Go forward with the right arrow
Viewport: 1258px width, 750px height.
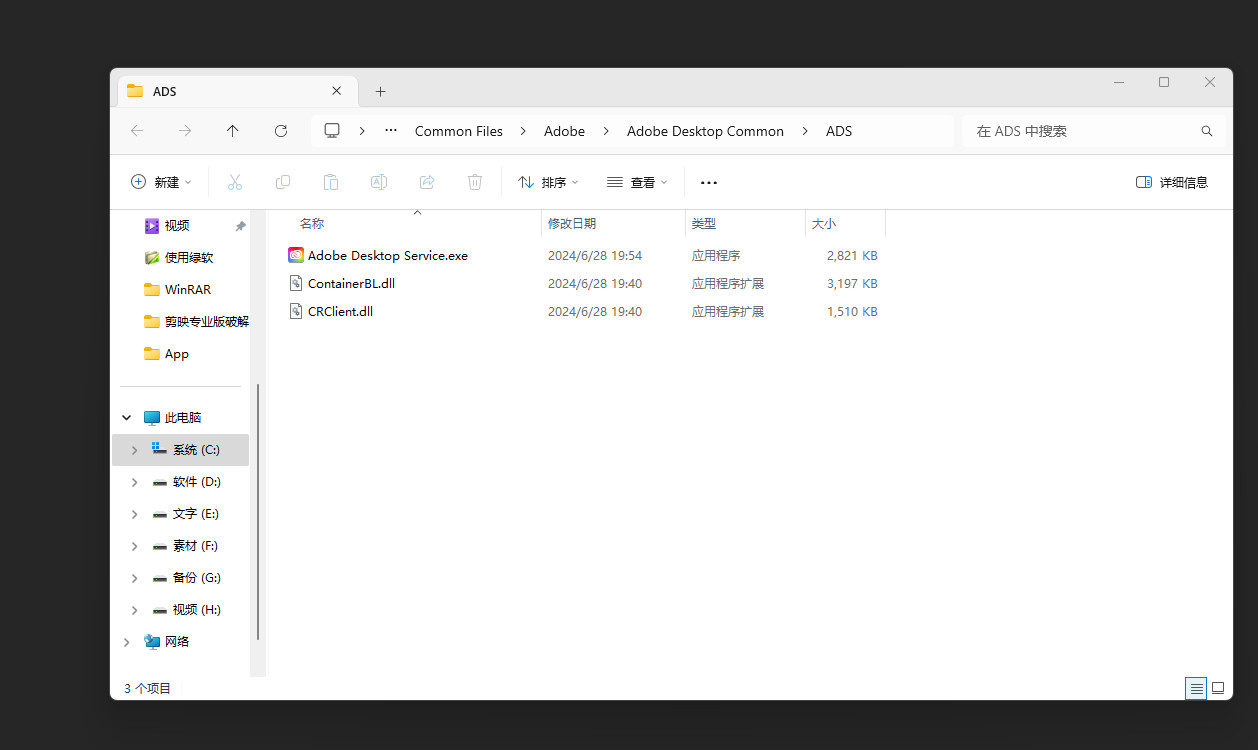click(185, 131)
